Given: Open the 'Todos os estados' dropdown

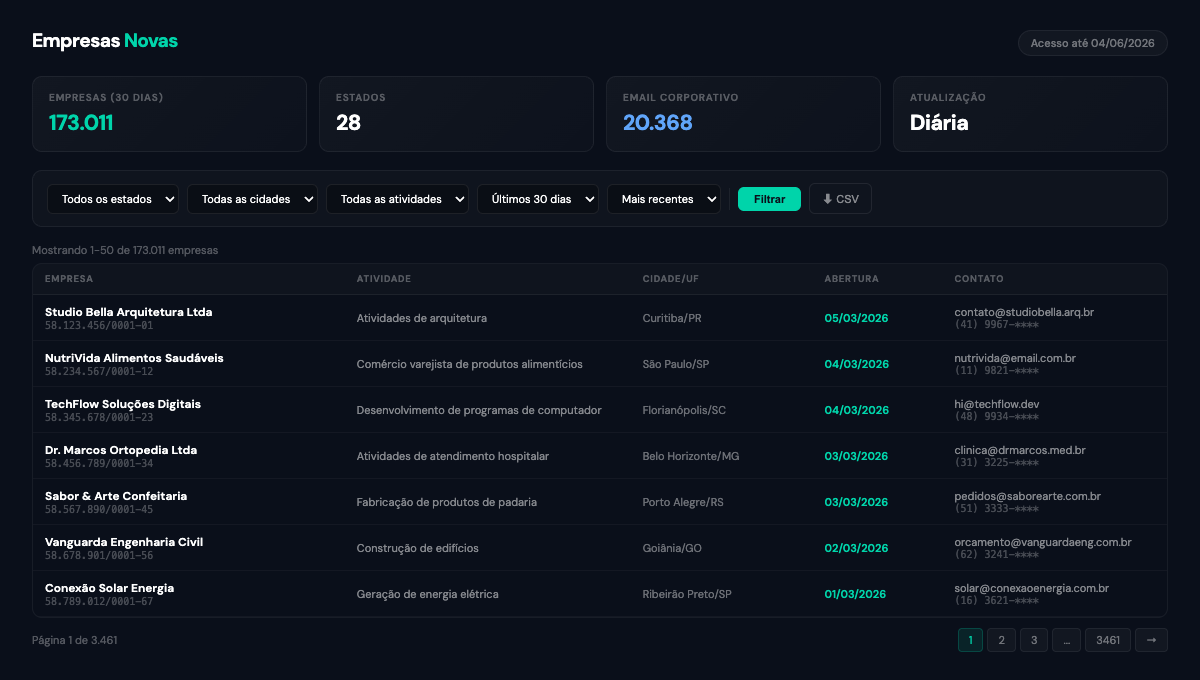Looking at the screenshot, I should pos(112,198).
